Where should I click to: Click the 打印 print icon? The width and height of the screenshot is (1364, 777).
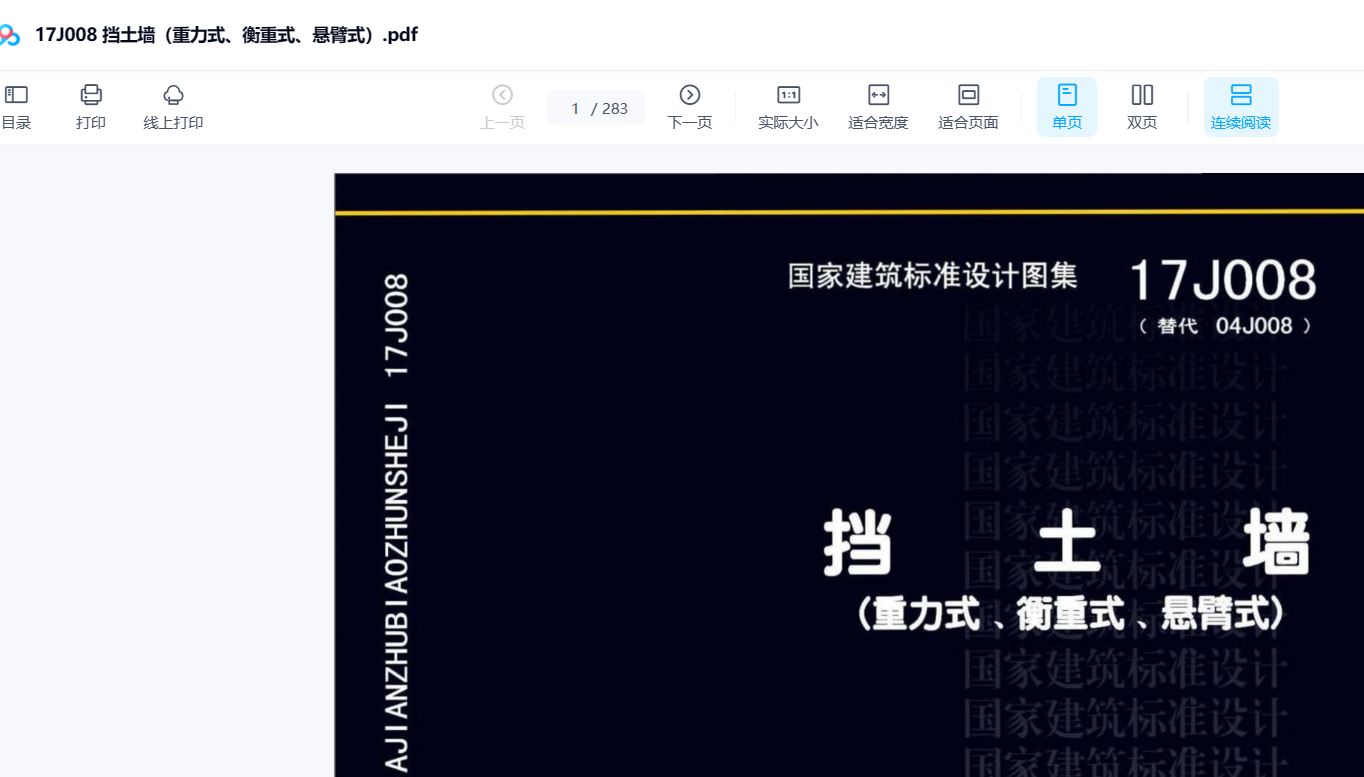pyautogui.click(x=91, y=95)
